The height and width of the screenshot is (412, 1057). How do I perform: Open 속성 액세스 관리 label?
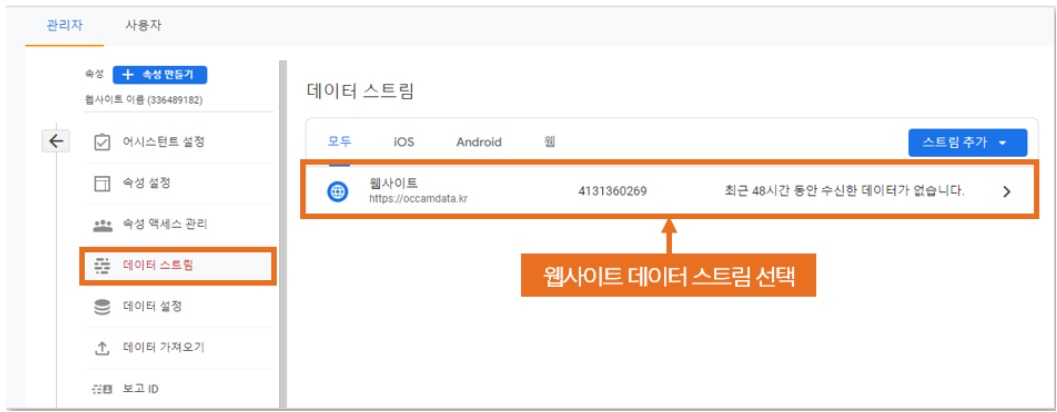click(x=165, y=225)
